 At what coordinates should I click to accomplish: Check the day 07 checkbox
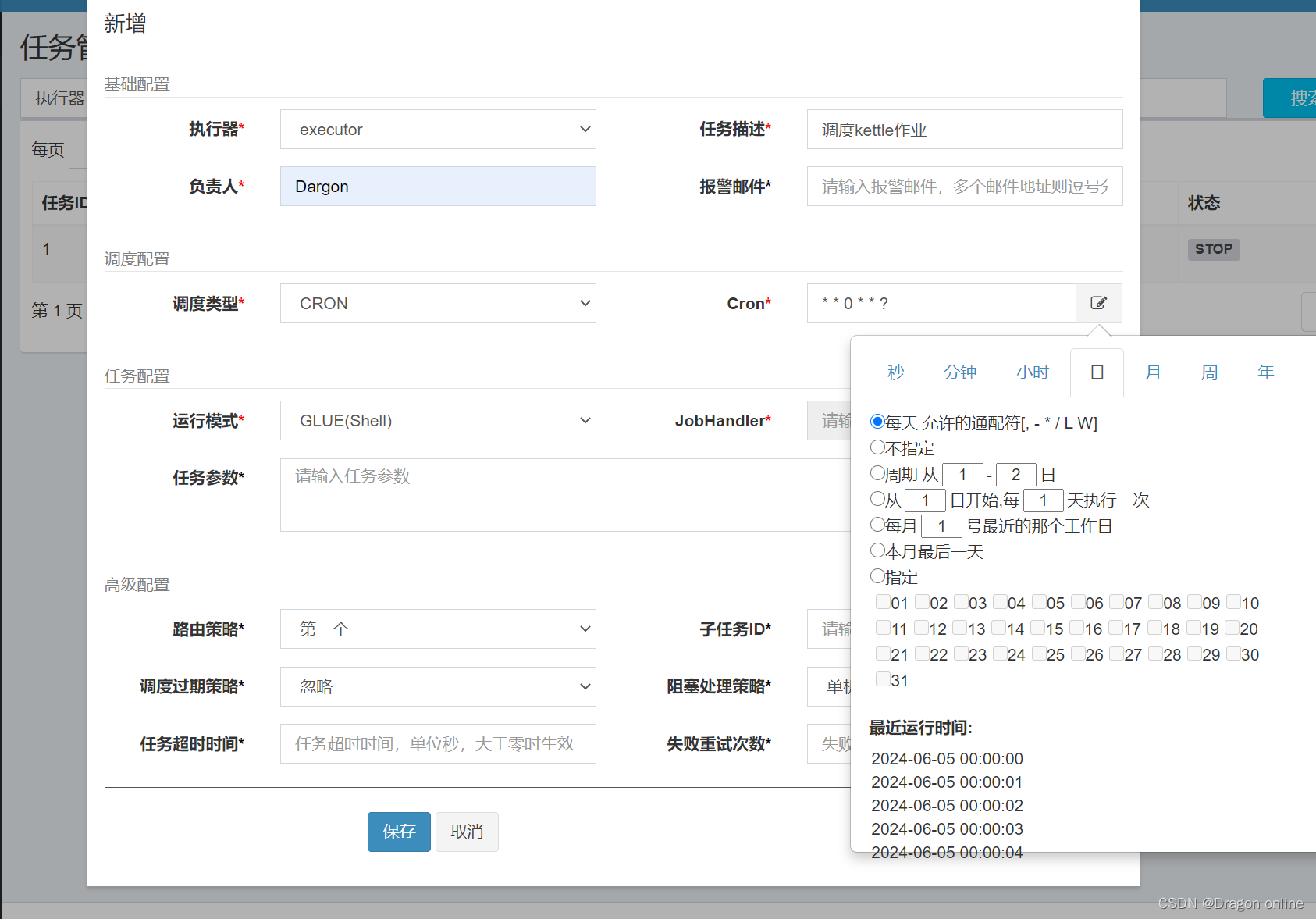[x=1116, y=602]
